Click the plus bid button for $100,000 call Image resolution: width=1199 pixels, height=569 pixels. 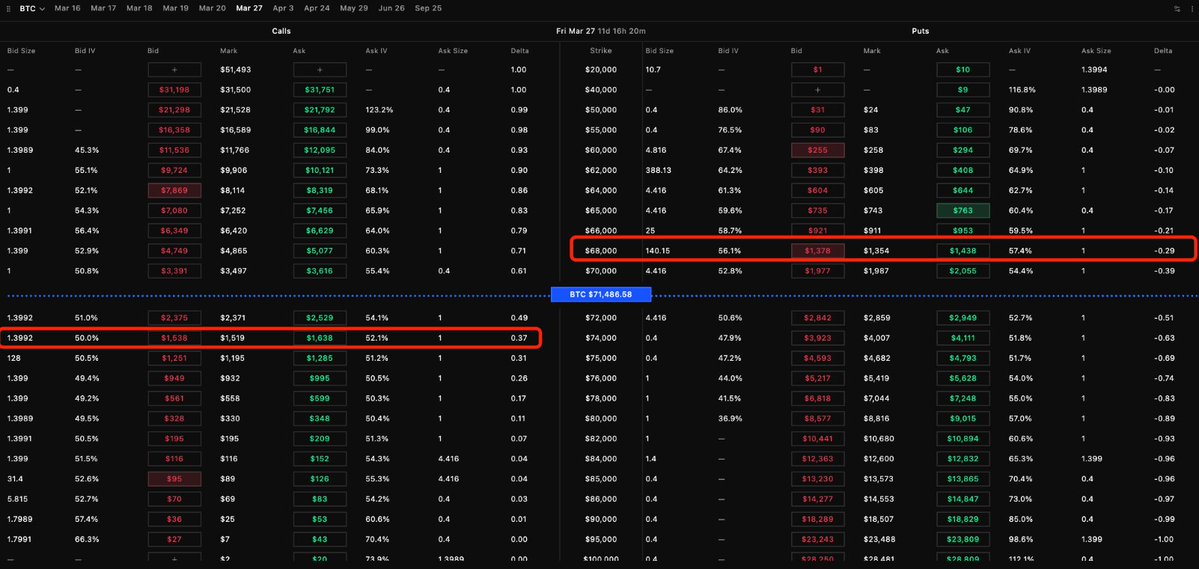[174, 558]
